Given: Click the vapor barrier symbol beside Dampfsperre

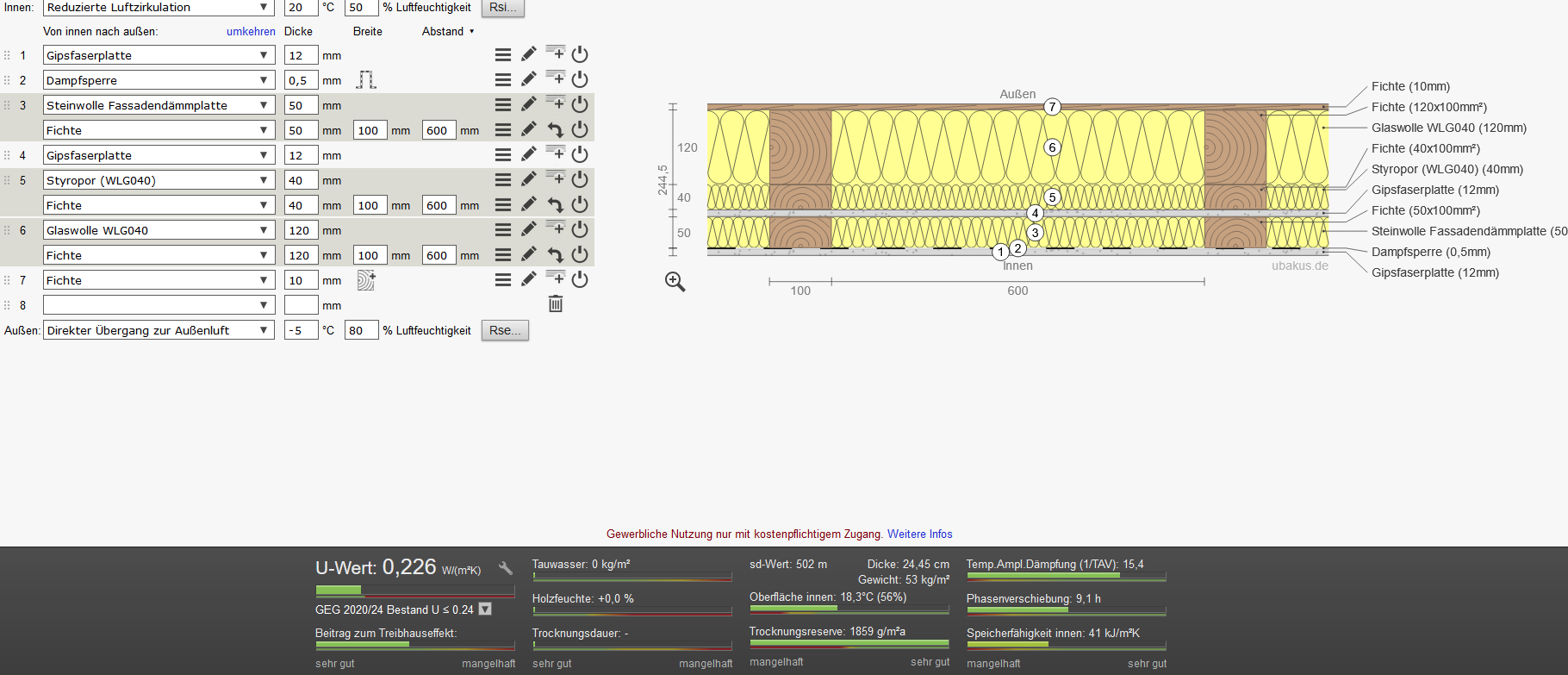Looking at the screenshot, I should 366,80.
